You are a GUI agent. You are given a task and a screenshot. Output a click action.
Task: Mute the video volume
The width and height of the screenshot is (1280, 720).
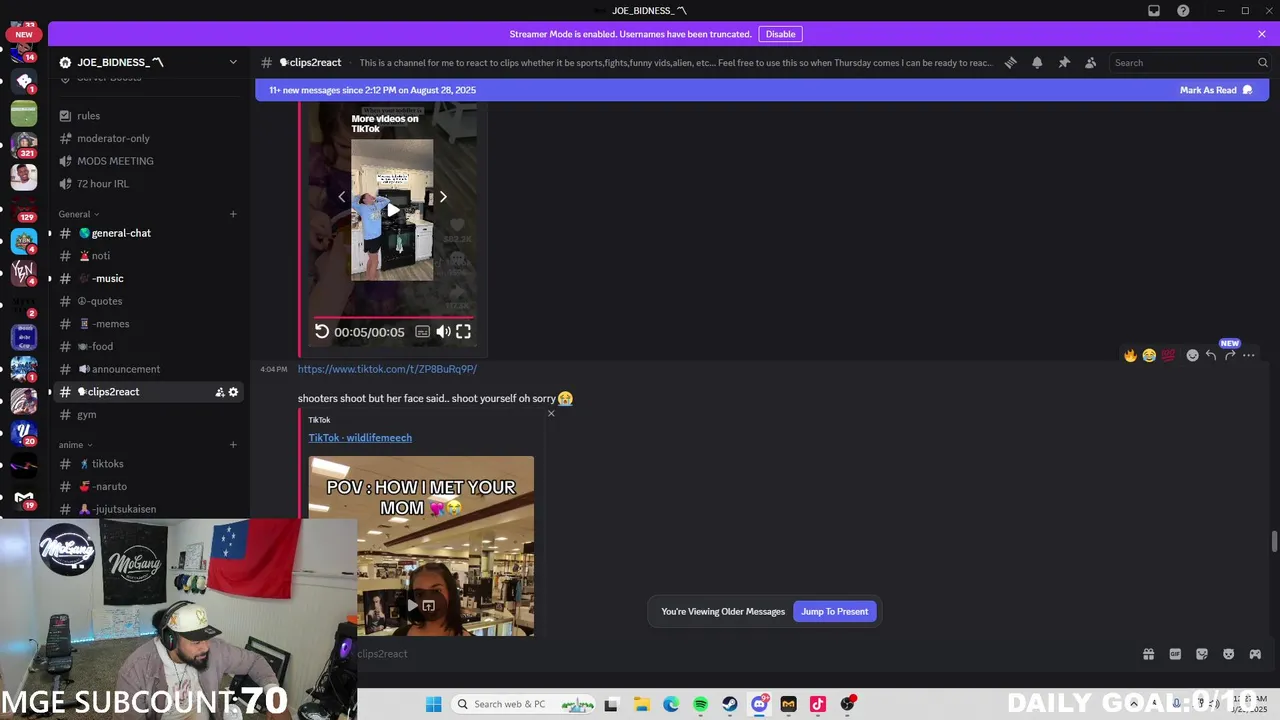443,332
